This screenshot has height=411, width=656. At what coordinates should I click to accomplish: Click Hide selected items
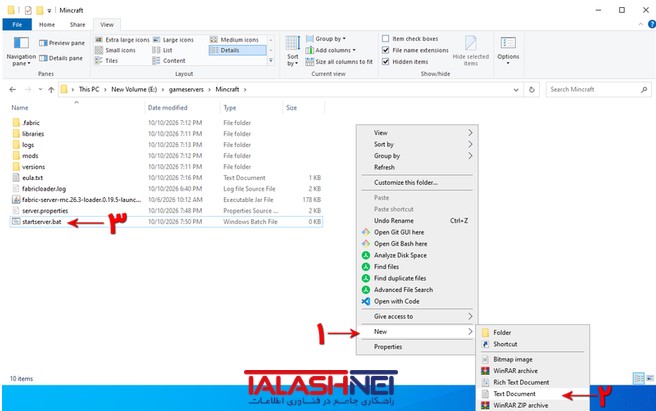(471, 51)
